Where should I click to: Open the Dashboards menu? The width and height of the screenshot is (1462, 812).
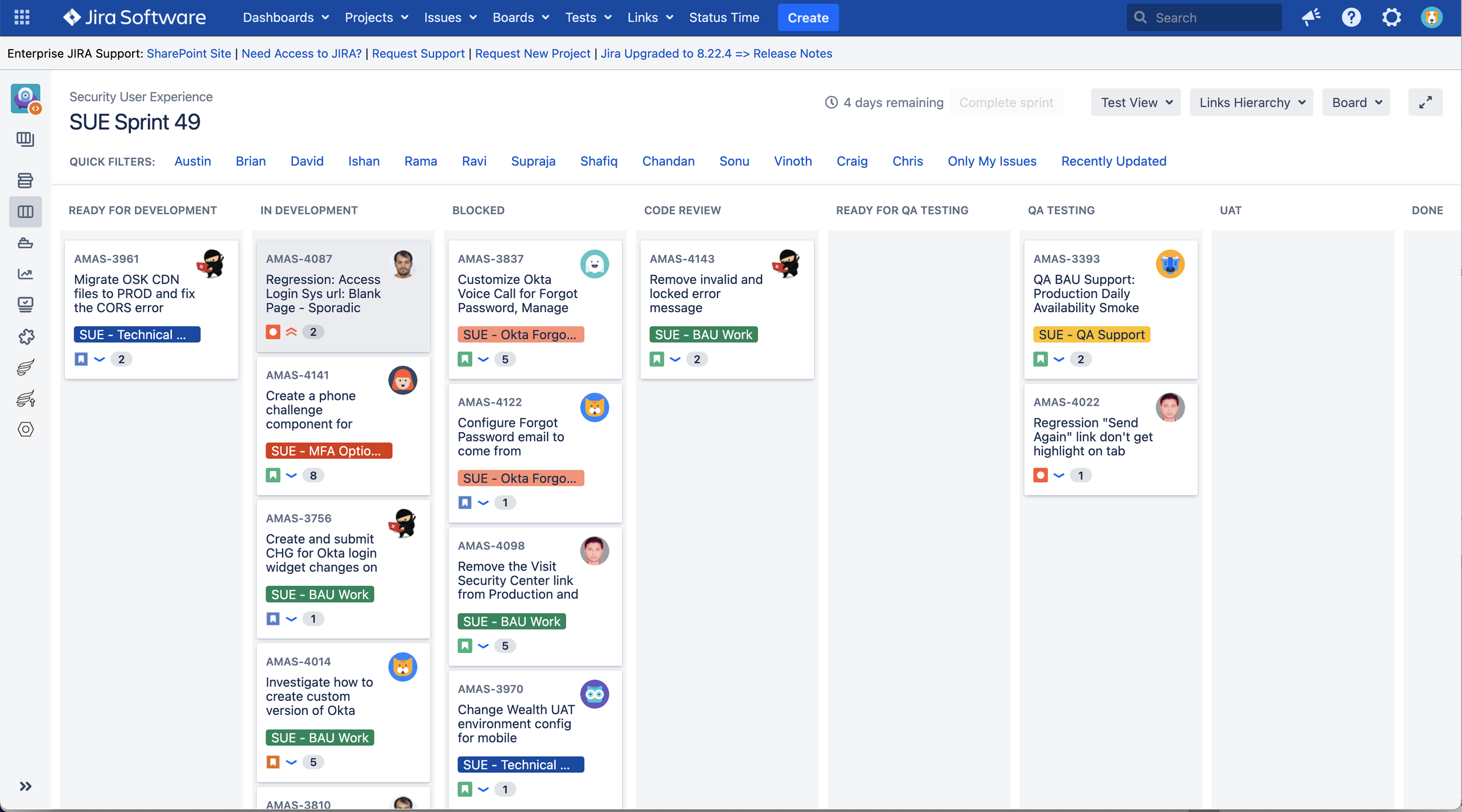(x=285, y=18)
